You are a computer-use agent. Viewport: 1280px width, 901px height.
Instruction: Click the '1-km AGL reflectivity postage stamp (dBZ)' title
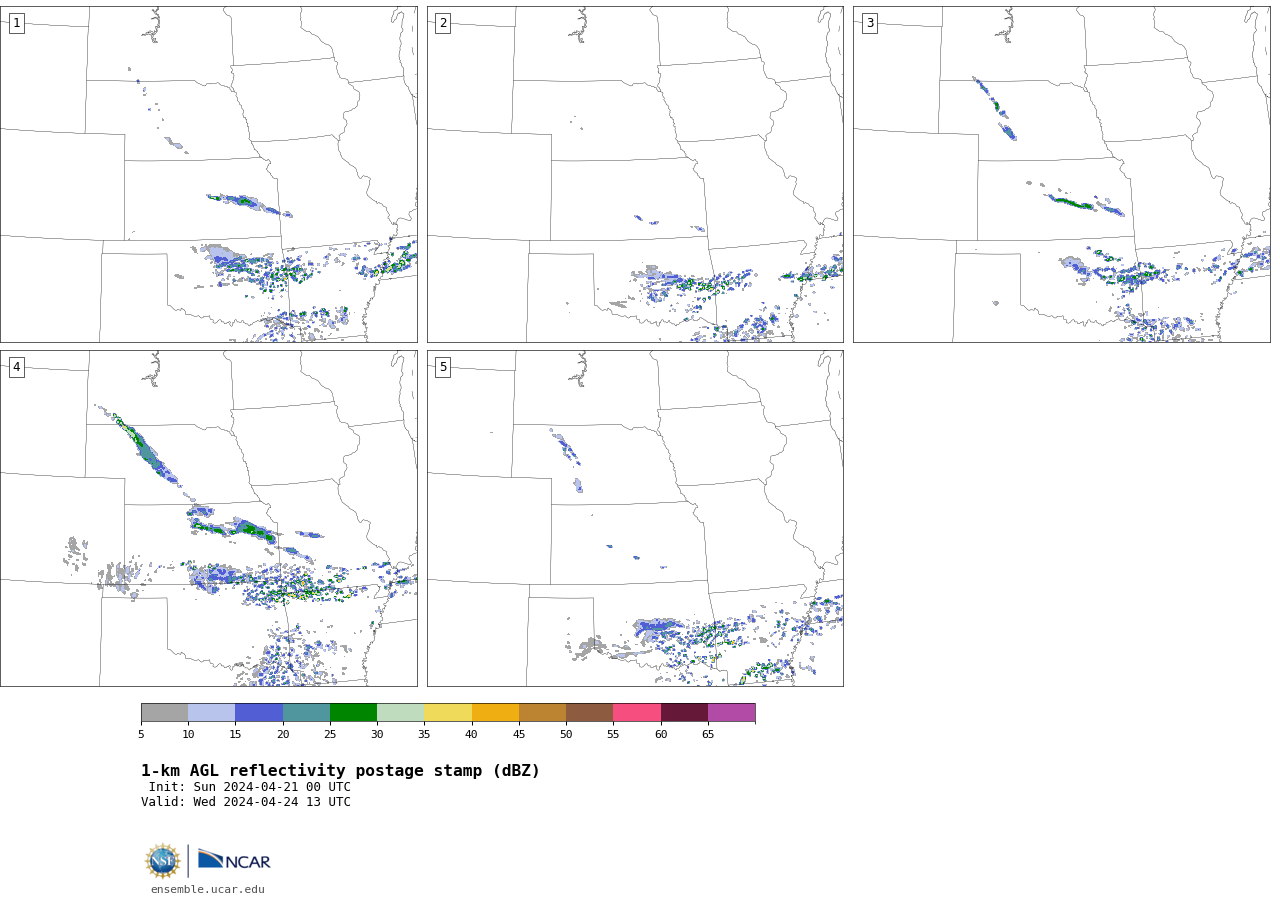click(340, 771)
